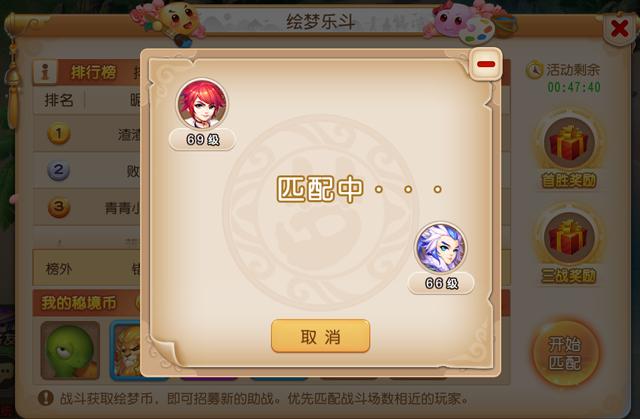Switch to the 排行榜 tab
This screenshot has width=640, height=419.
tap(94, 72)
